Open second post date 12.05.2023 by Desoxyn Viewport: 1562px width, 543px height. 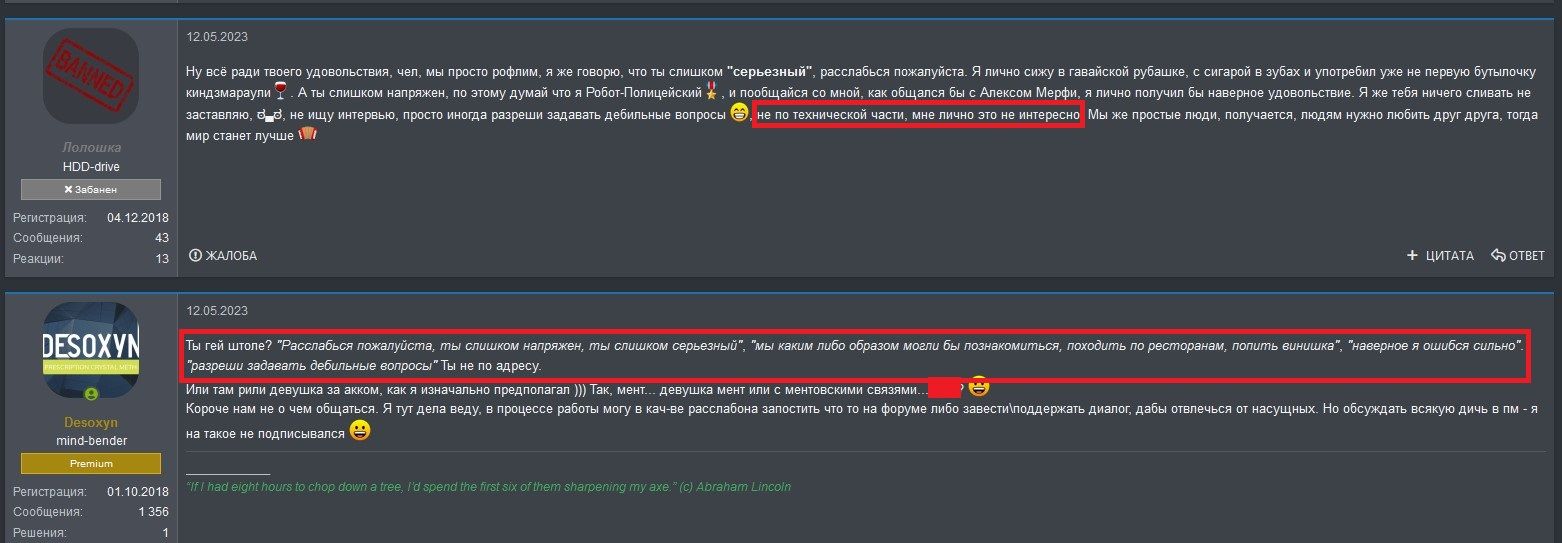pos(217,310)
